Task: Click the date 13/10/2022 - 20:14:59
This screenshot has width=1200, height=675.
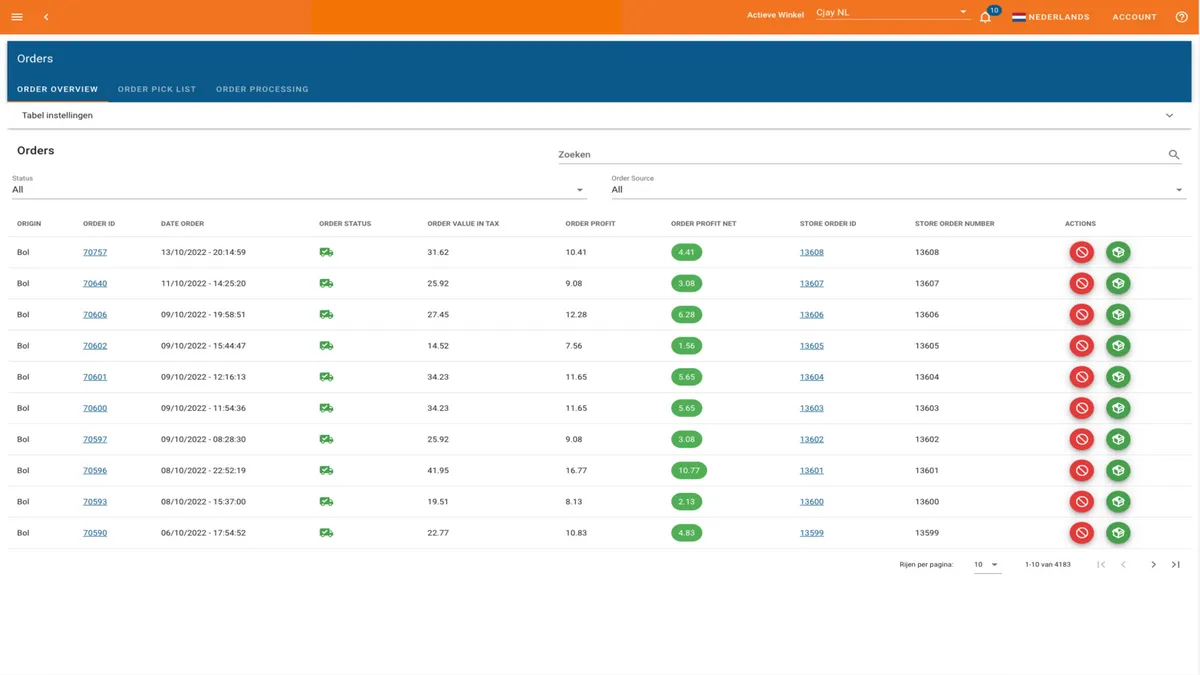Action: coord(203,252)
